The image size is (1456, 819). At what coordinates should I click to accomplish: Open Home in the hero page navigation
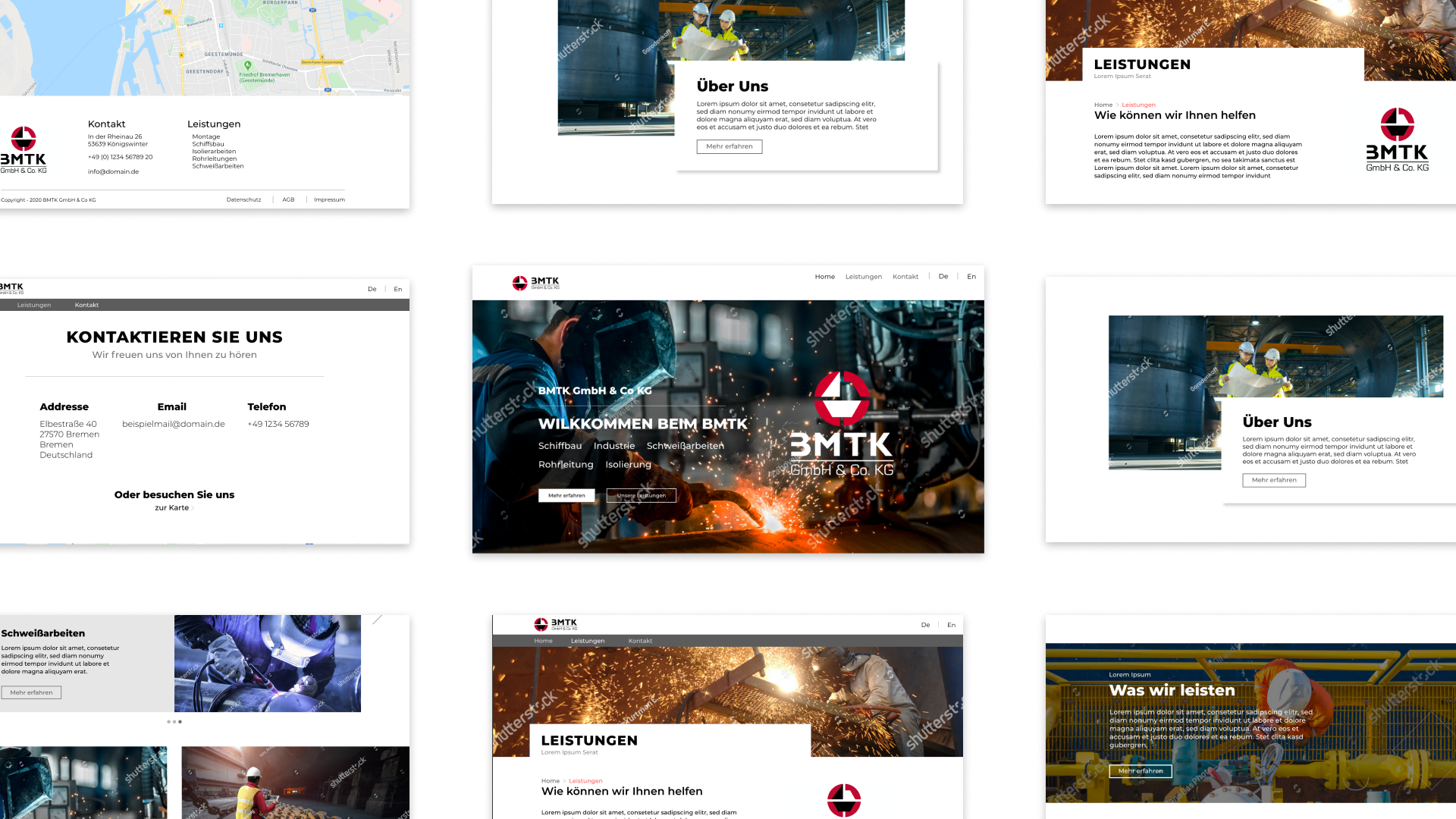click(x=825, y=277)
